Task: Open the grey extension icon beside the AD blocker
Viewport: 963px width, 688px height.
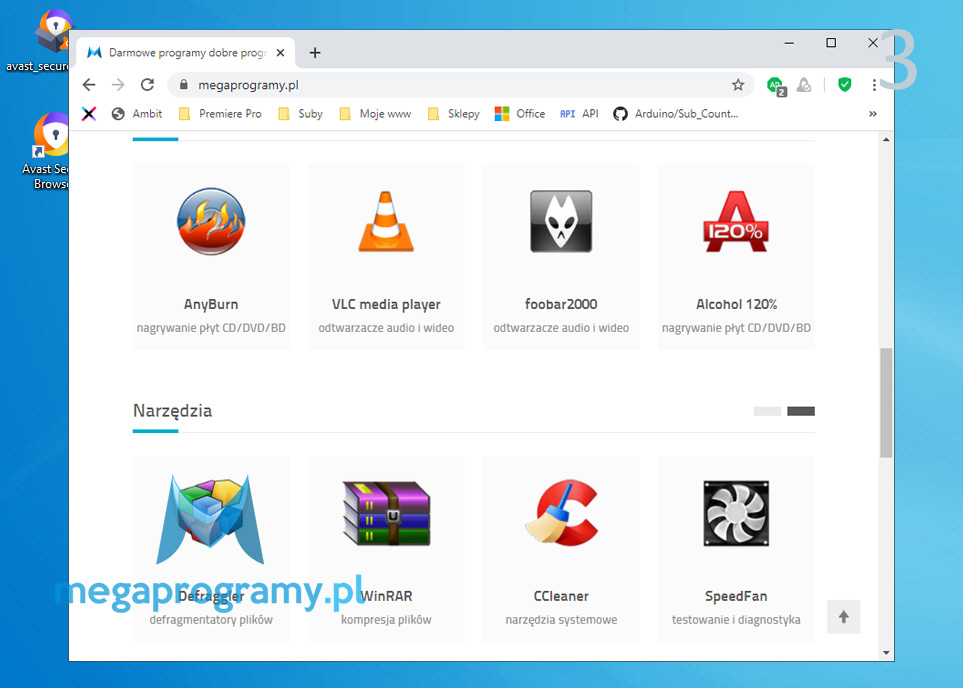Action: (804, 85)
